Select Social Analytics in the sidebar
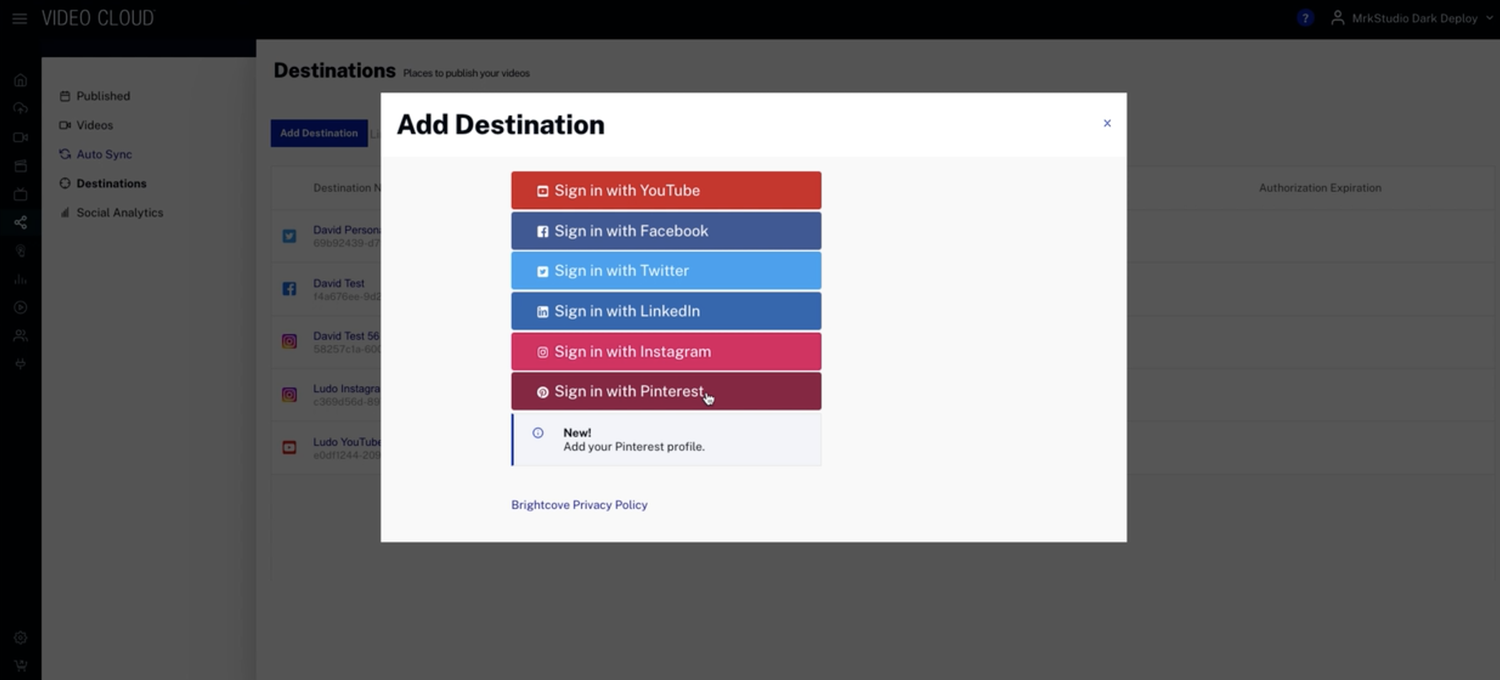Viewport: 1500px width, 680px height. click(119, 212)
